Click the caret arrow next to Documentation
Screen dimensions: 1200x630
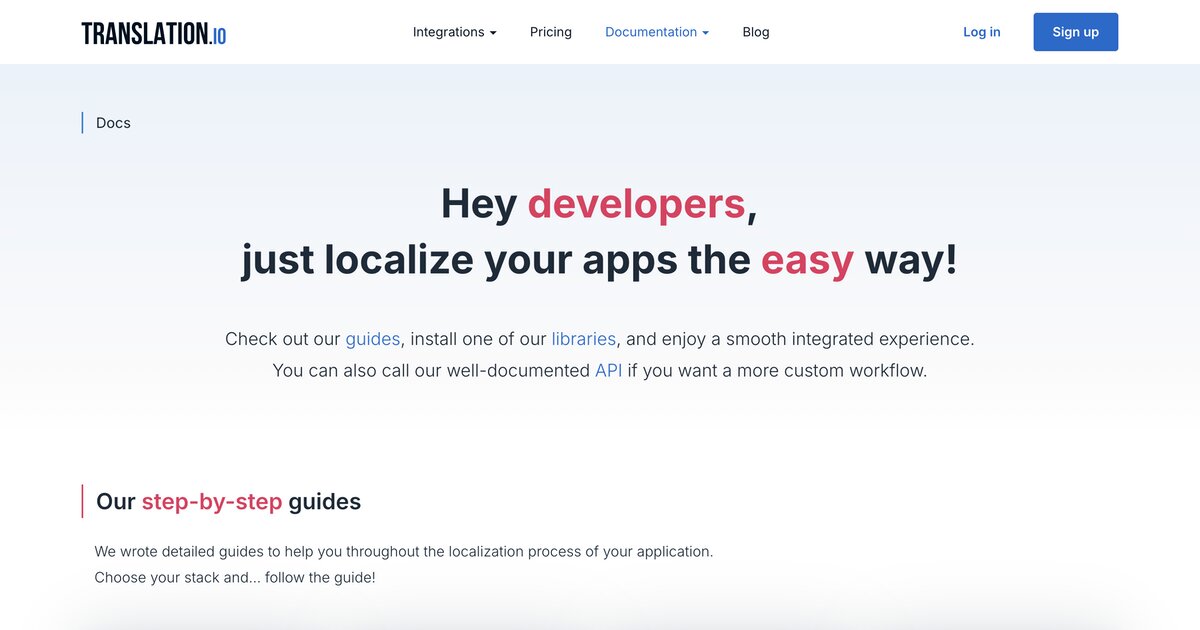coord(706,32)
